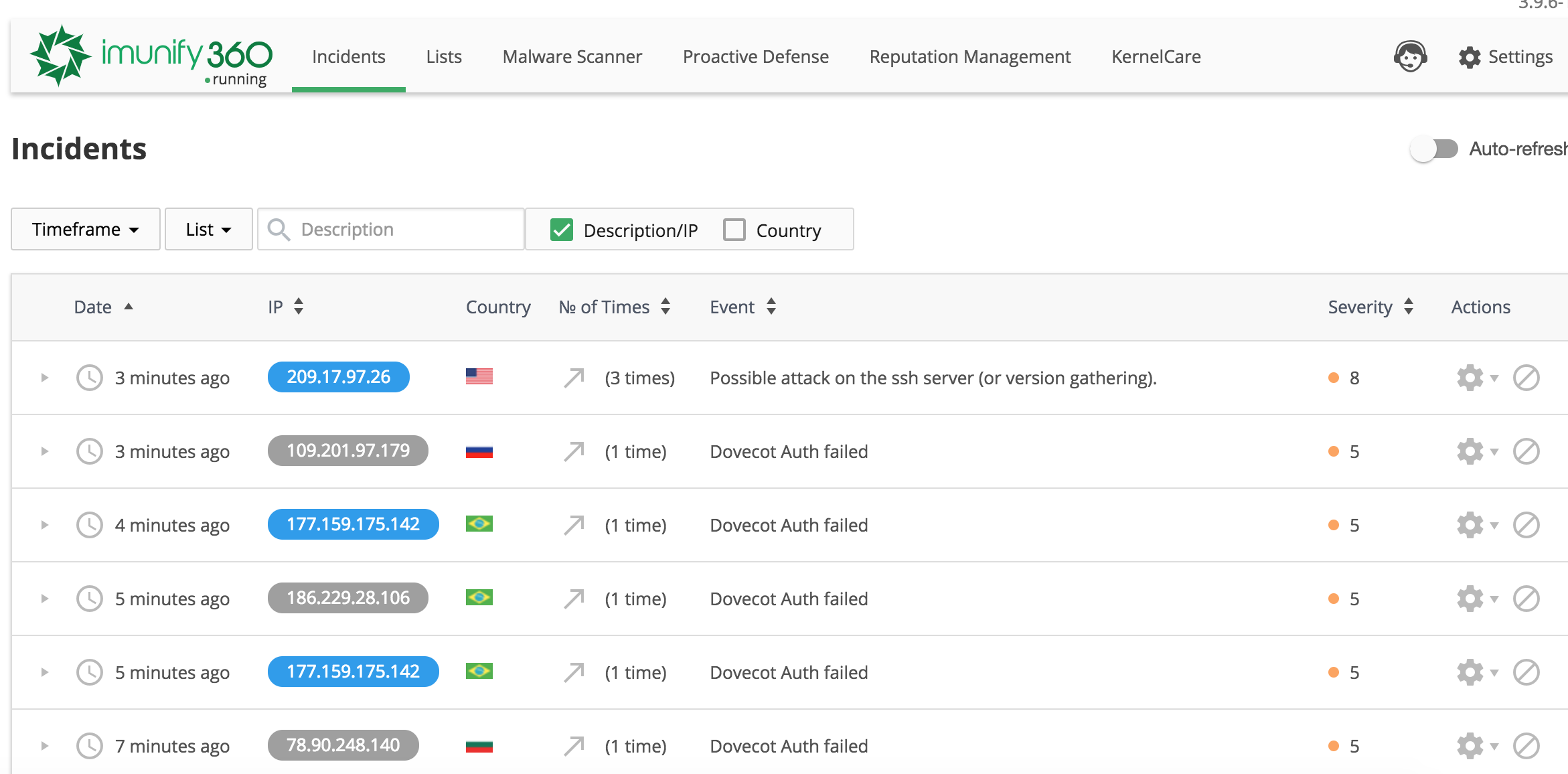
Task: Open the Timeframe dropdown
Action: tap(85, 230)
